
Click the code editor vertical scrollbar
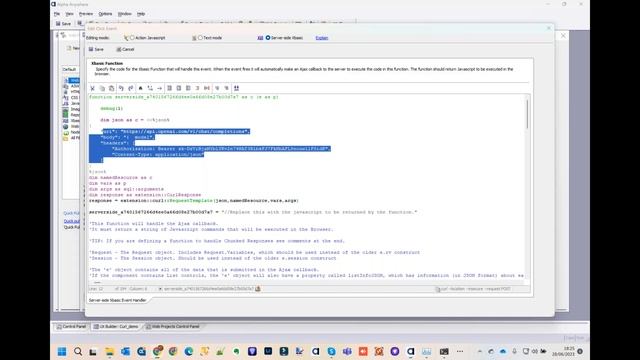(x=527, y=114)
